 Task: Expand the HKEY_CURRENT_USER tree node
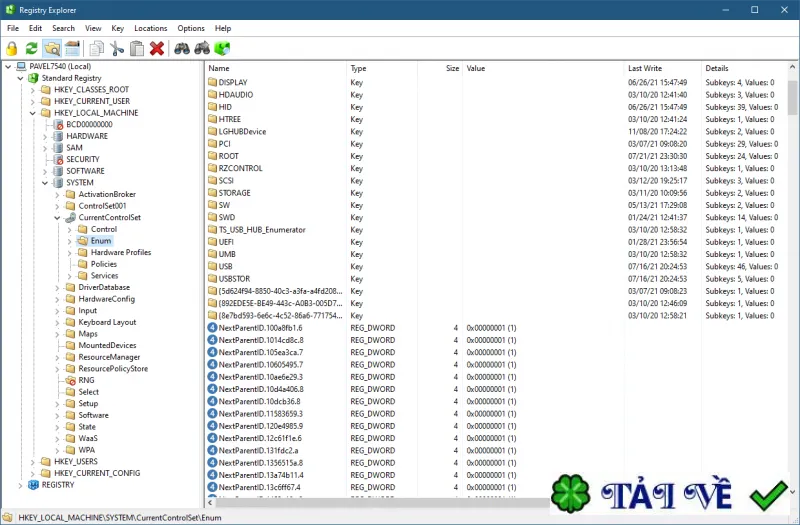33,101
